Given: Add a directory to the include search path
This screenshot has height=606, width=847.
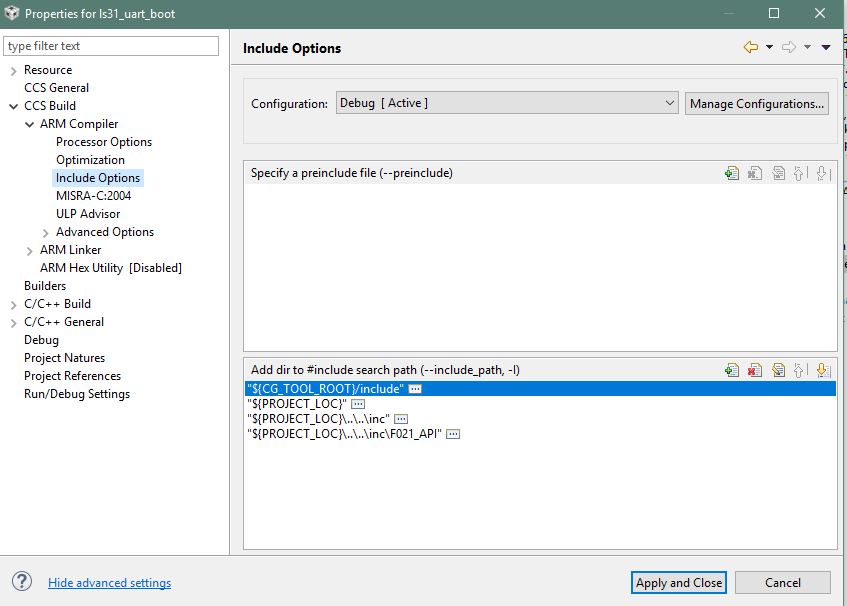Looking at the screenshot, I should tap(731, 369).
